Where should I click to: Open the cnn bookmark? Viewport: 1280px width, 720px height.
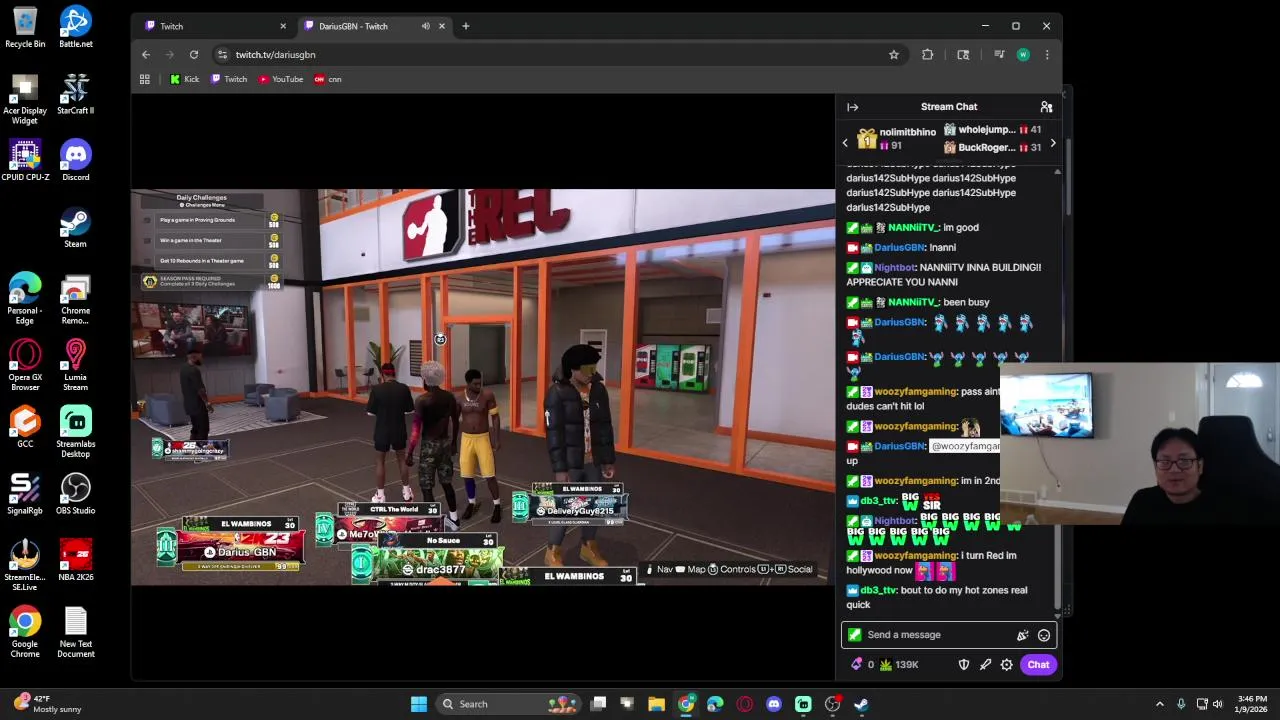point(328,79)
